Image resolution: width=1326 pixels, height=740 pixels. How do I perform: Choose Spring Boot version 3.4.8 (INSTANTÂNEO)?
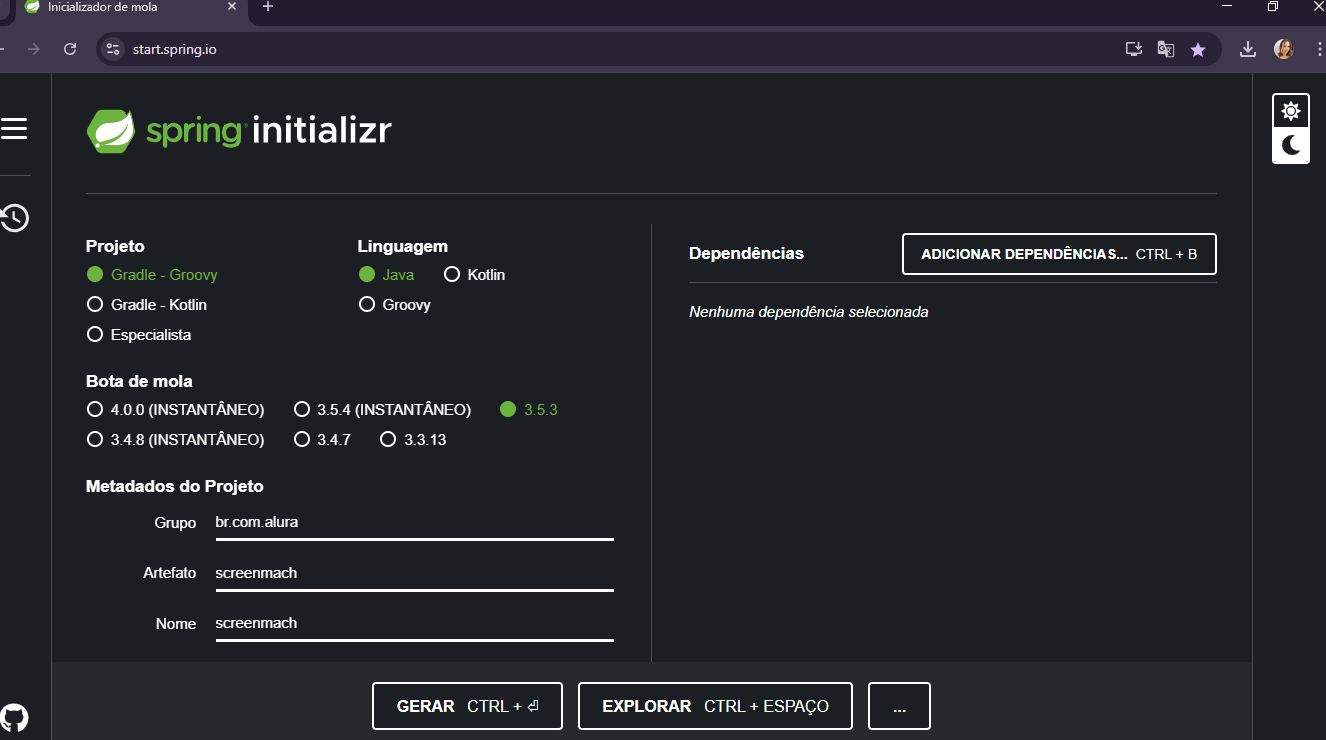(x=176, y=439)
